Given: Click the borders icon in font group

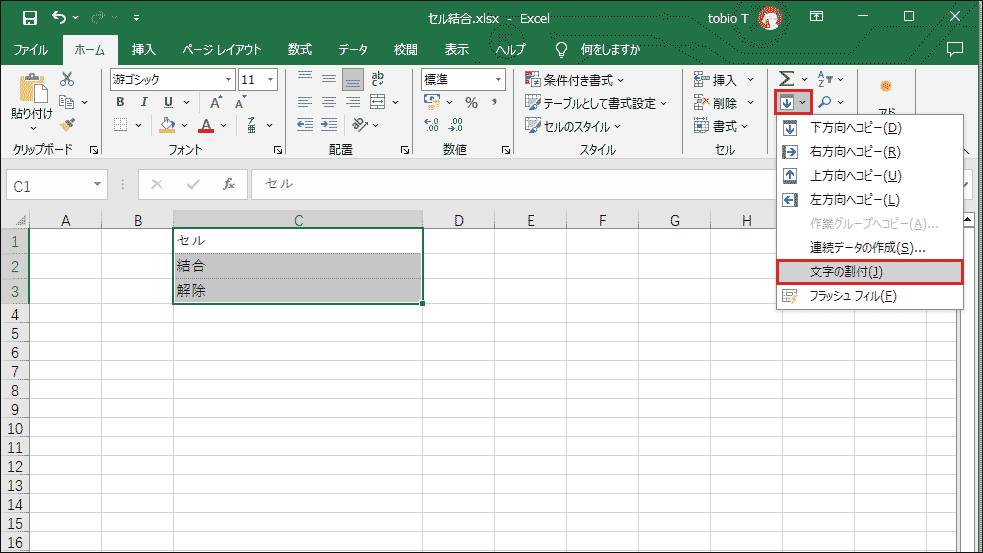Looking at the screenshot, I should [121, 125].
